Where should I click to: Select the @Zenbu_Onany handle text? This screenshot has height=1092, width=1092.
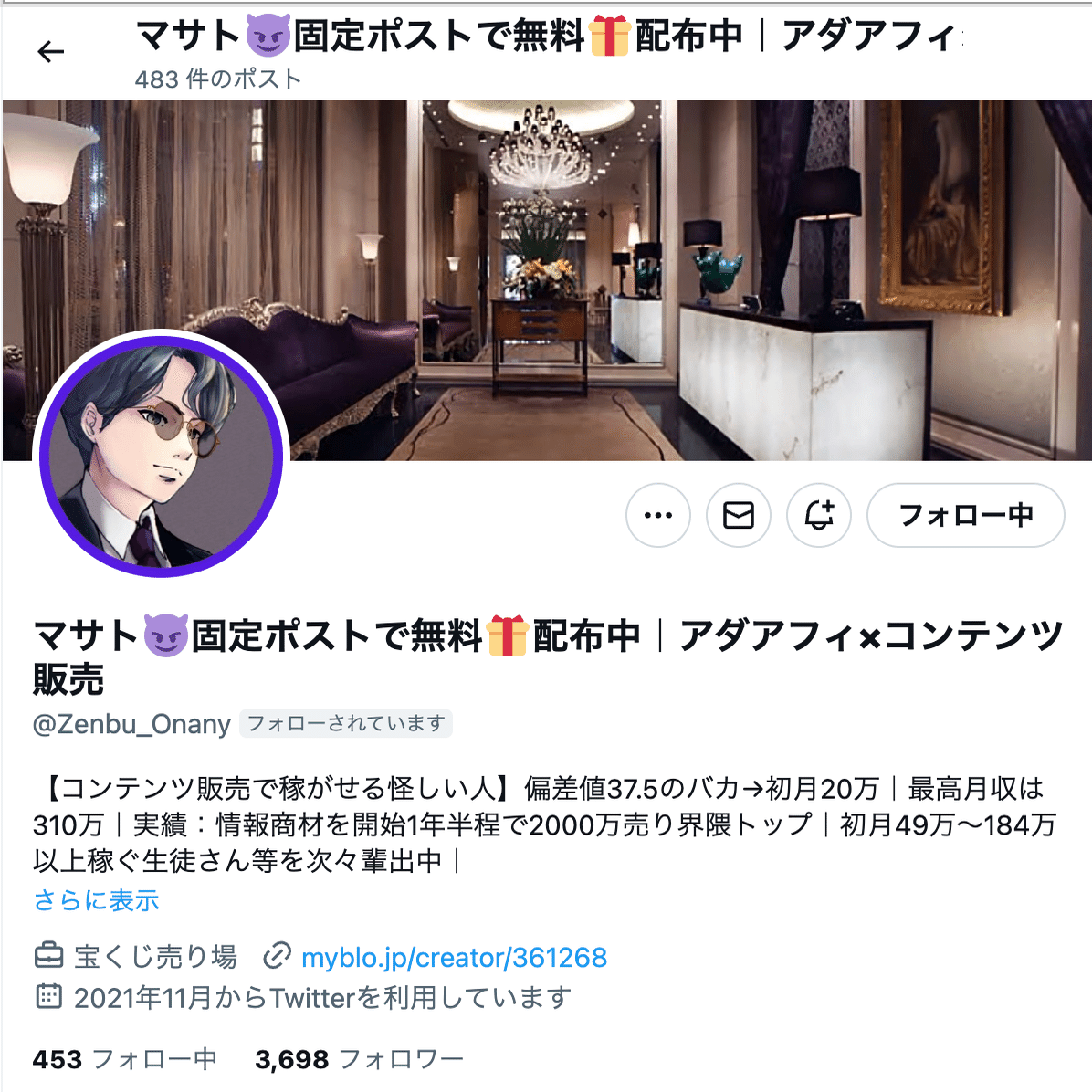(x=131, y=724)
